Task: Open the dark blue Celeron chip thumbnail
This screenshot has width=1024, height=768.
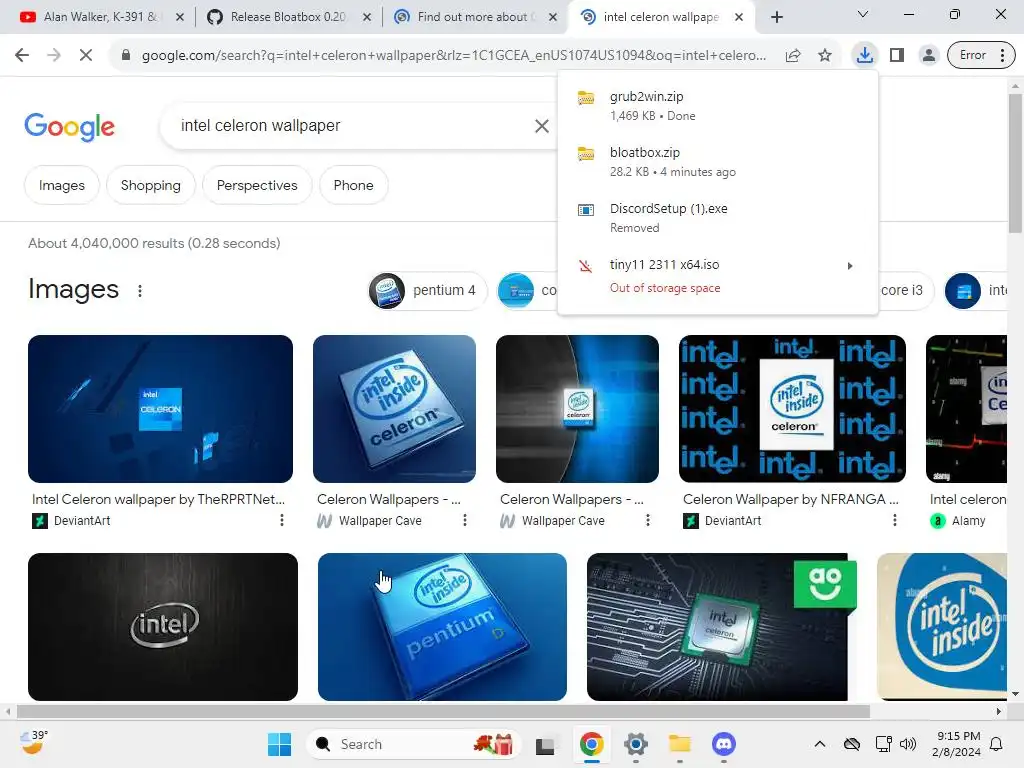Action: tap(577, 409)
